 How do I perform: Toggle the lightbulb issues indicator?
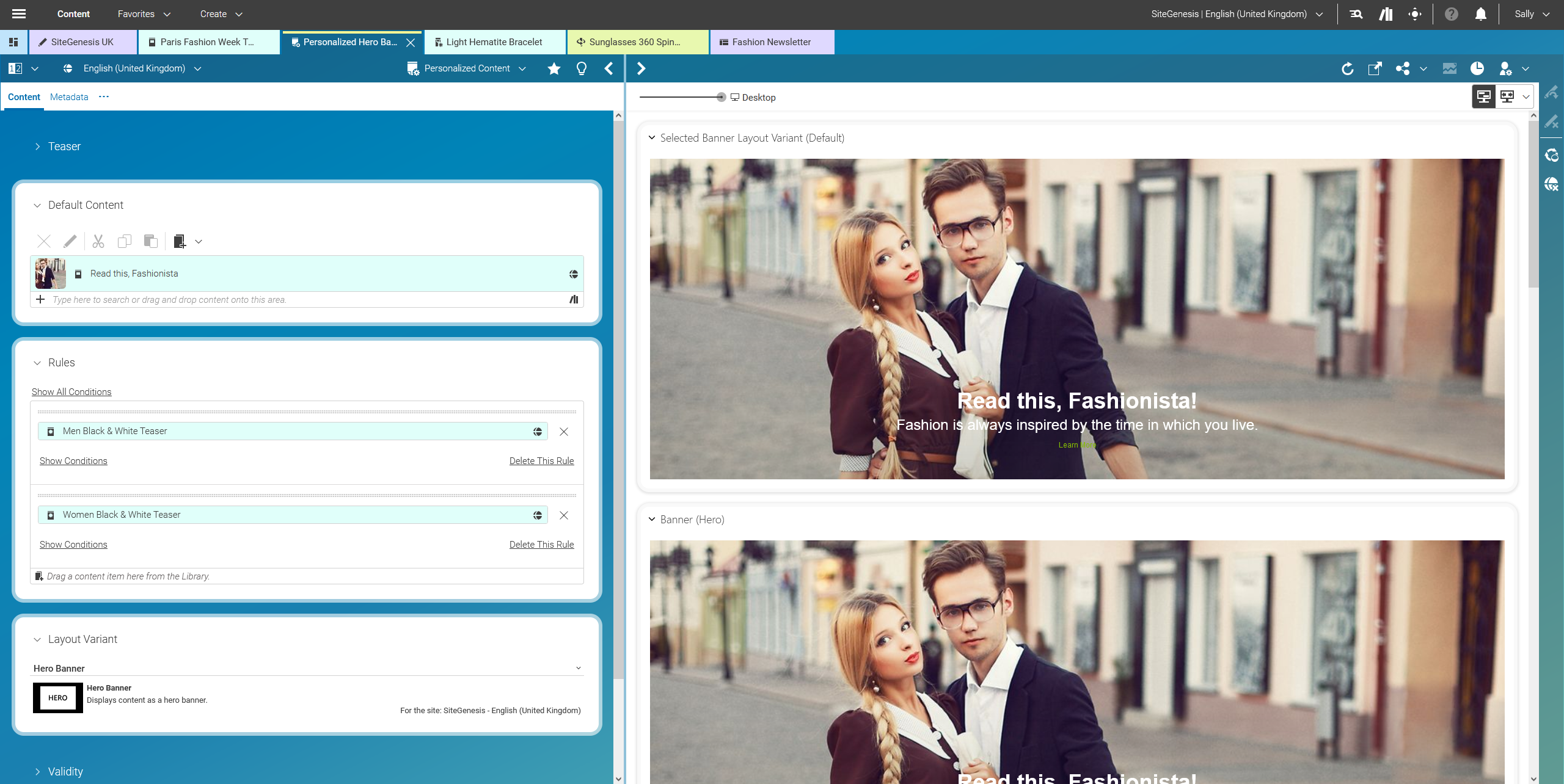(x=581, y=68)
